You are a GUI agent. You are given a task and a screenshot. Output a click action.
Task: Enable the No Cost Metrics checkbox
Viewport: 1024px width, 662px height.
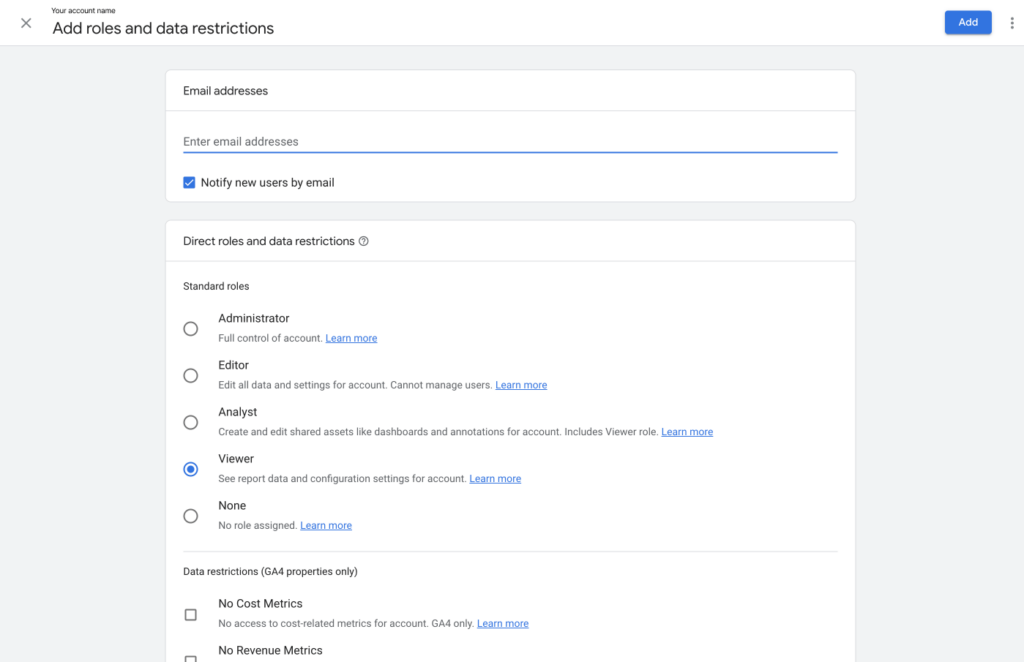(190, 614)
